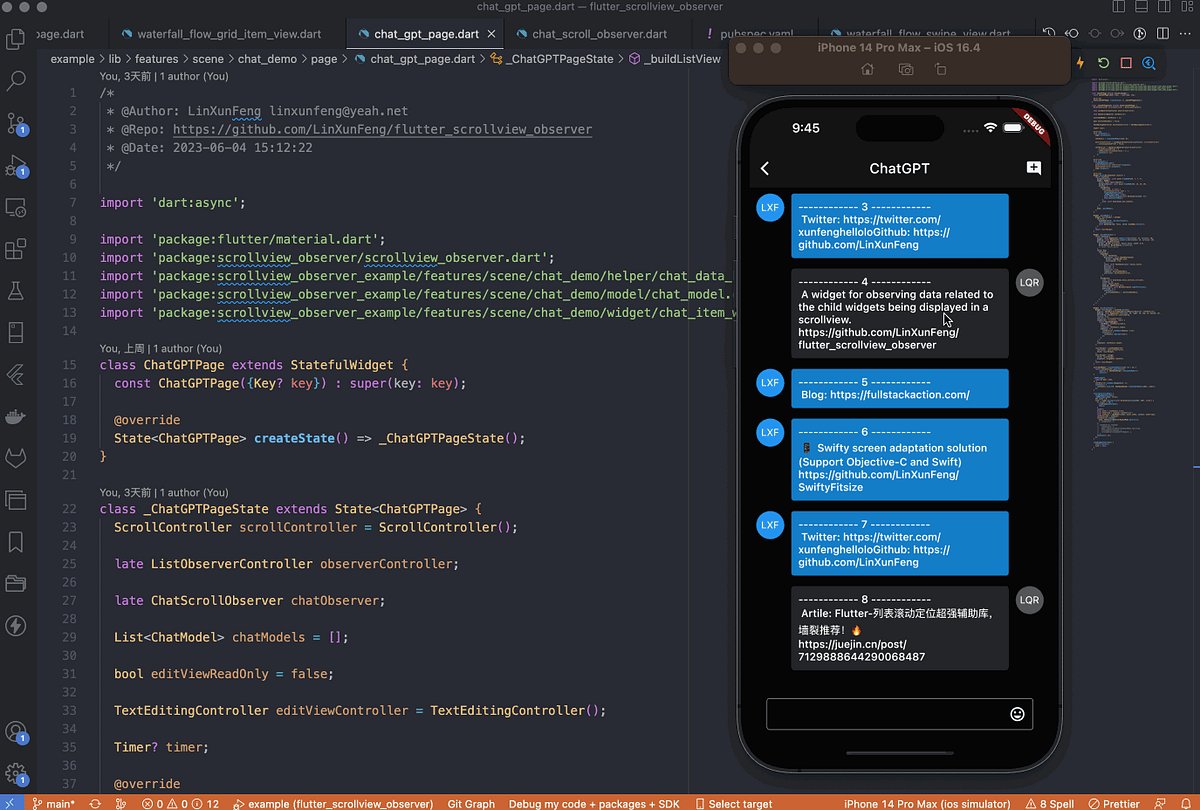Open Git Graph from the status bar
The height and width of the screenshot is (810, 1200).
pyautogui.click(x=470, y=803)
